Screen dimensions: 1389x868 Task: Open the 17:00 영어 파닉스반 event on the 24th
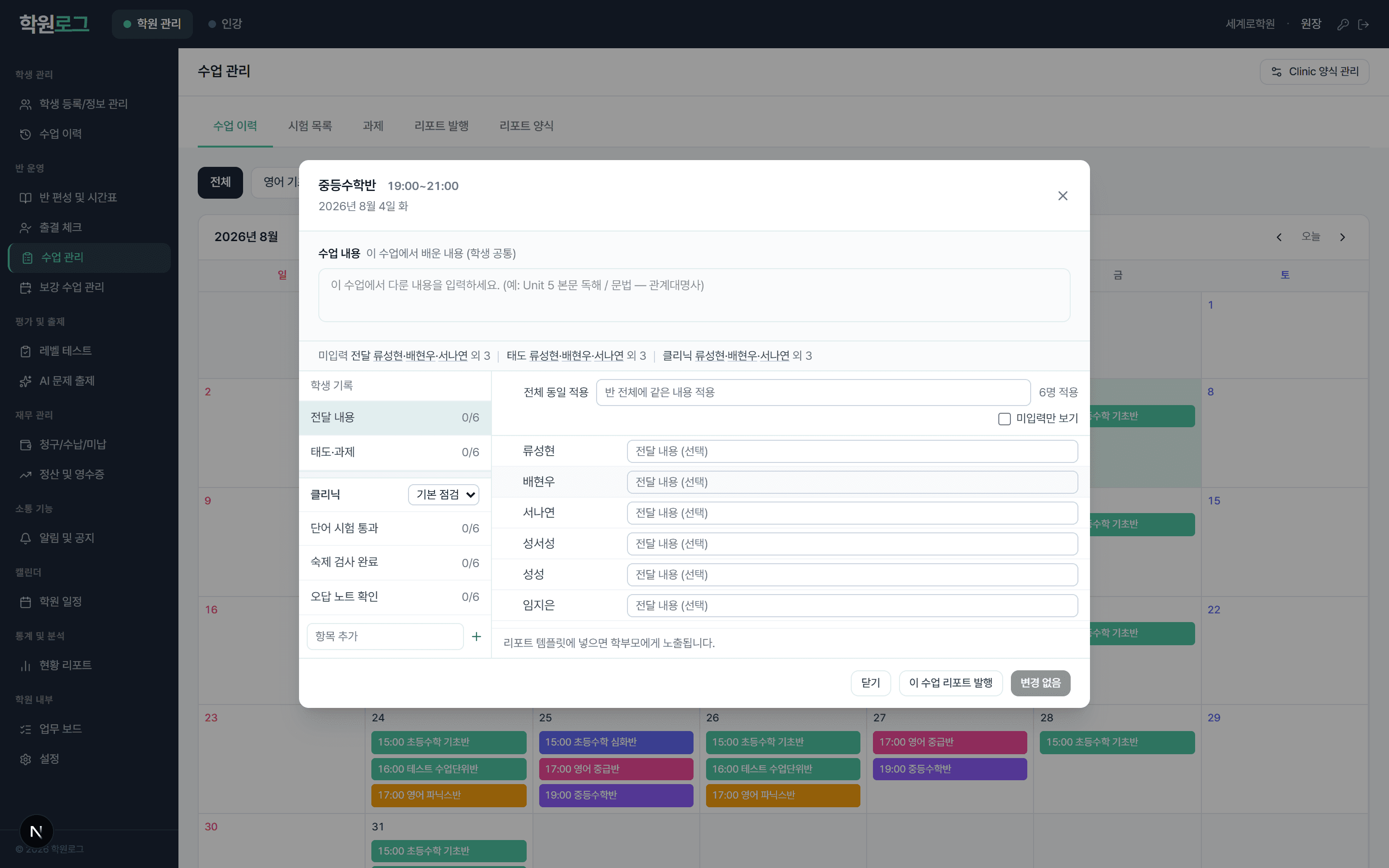449,796
